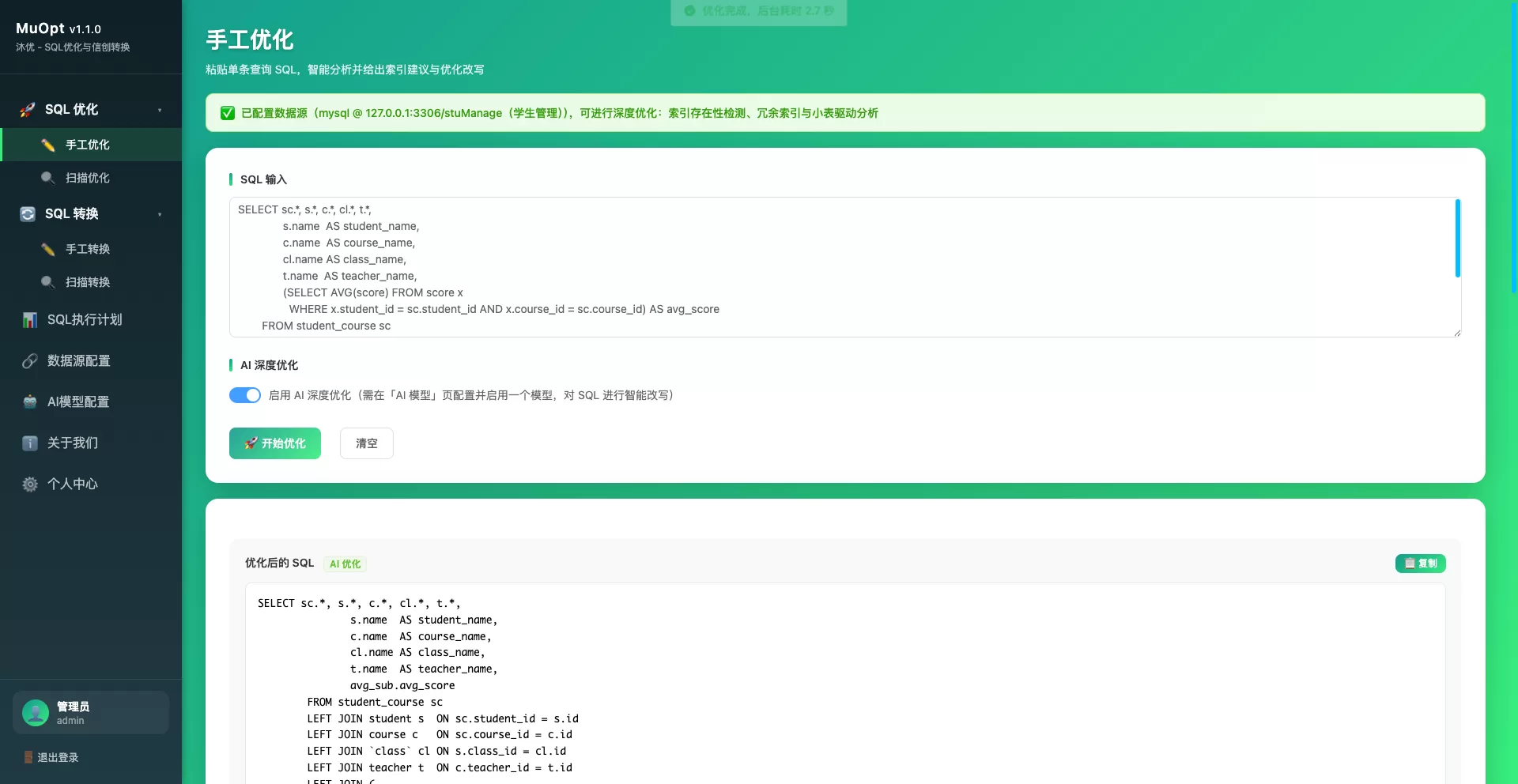Copy optimized SQL with 复制 button

coord(1421,563)
